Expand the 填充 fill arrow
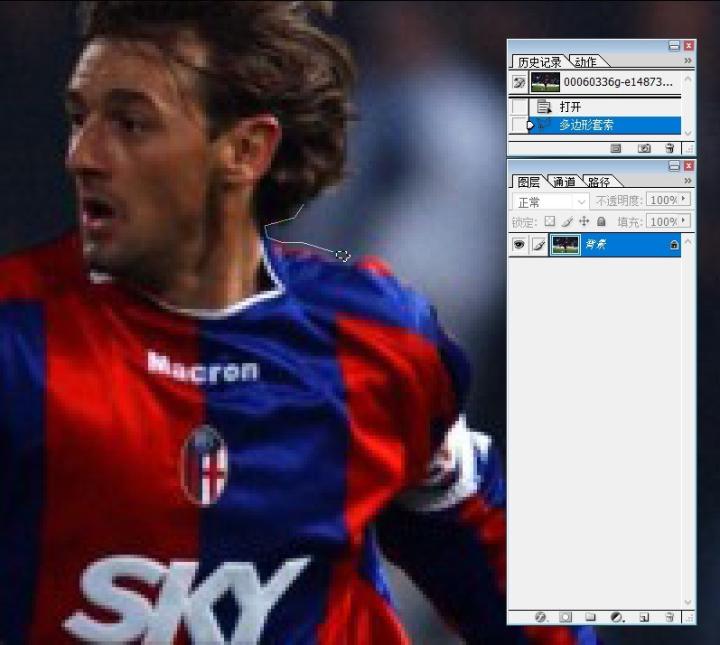720x645 pixels. [685, 221]
